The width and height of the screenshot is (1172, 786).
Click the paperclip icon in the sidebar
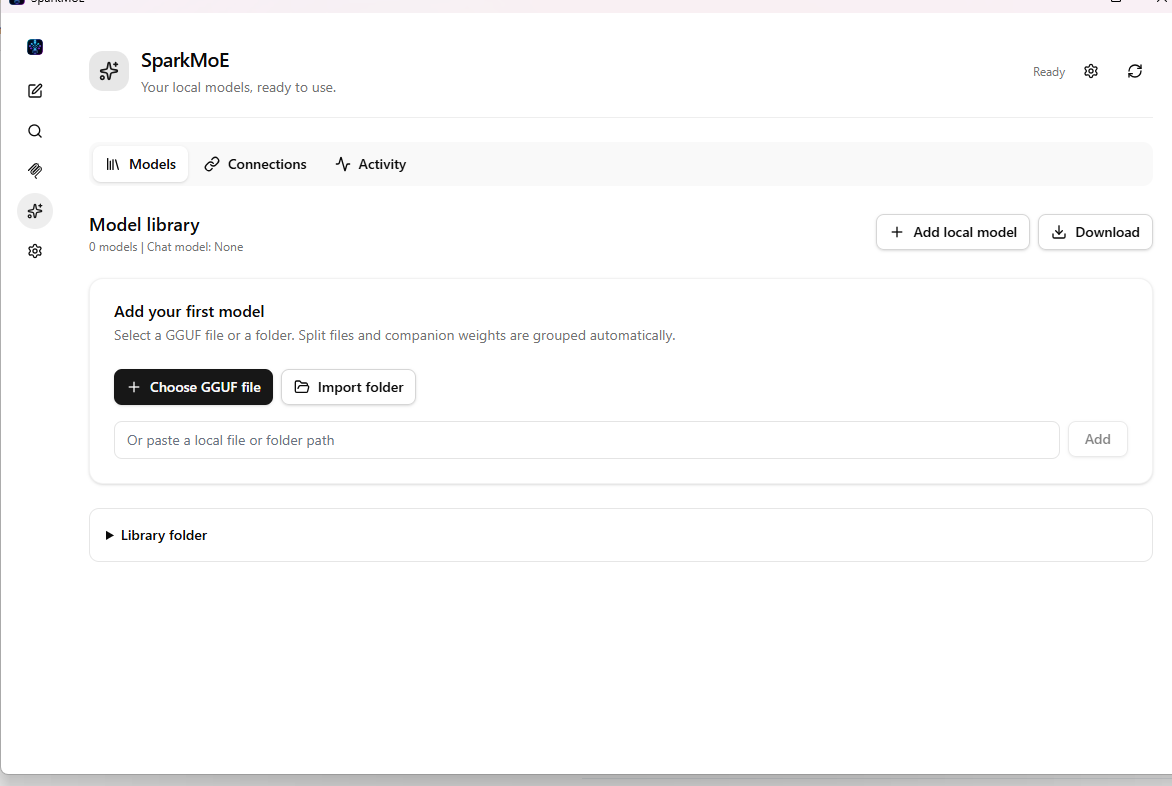point(35,171)
